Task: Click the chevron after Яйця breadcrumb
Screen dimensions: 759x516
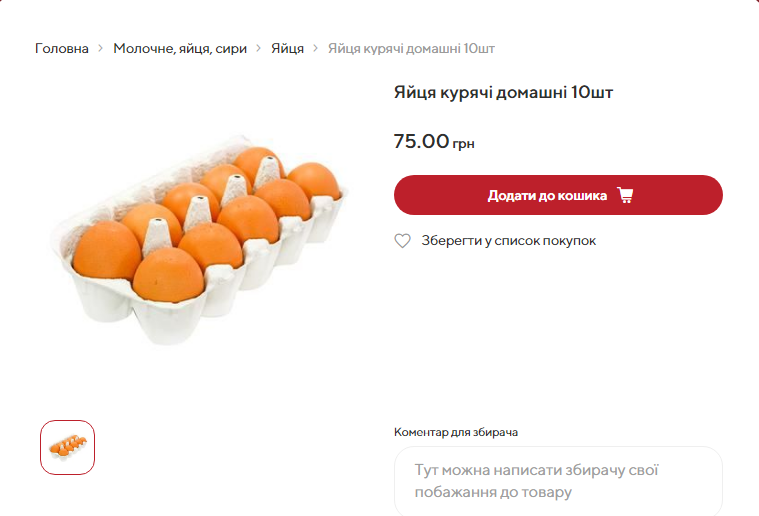Action: point(316,48)
